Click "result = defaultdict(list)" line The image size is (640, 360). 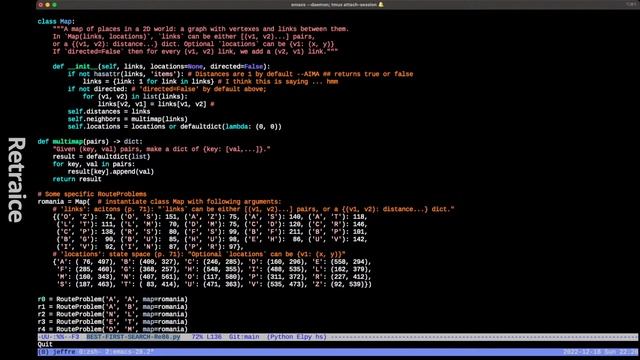(101, 157)
